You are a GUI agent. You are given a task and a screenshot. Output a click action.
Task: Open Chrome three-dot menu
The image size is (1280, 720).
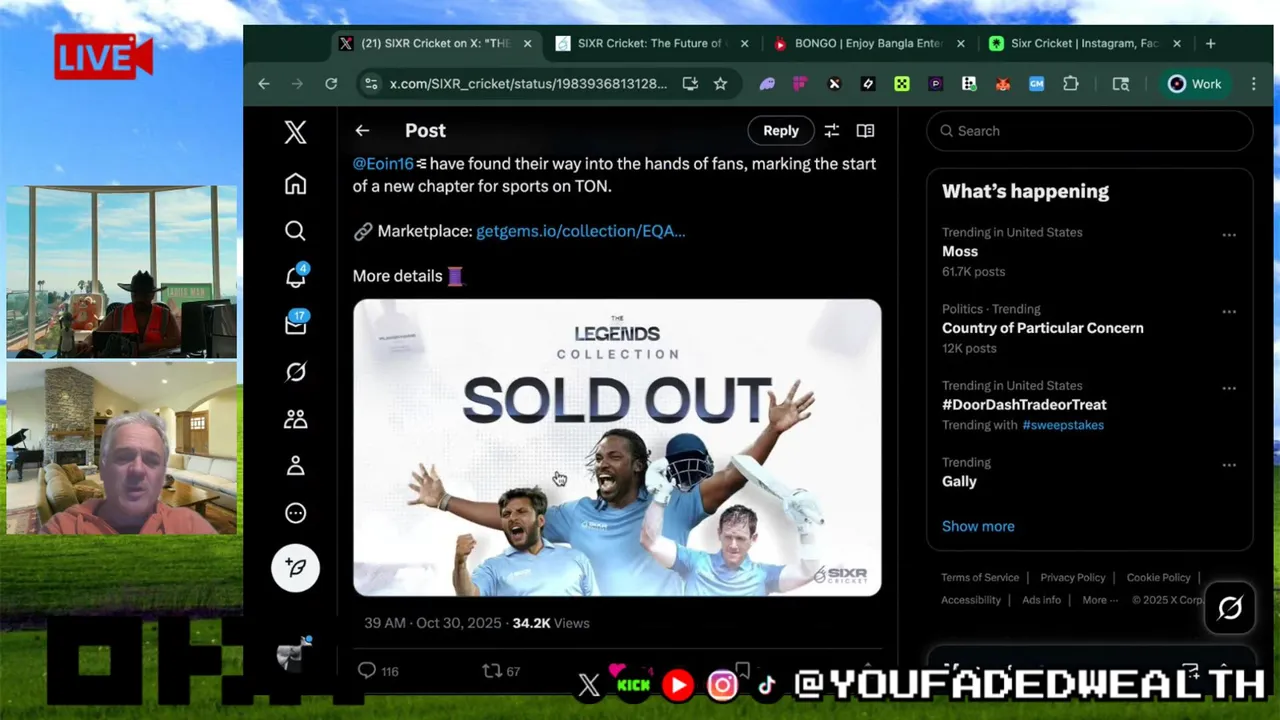pos(1253,84)
